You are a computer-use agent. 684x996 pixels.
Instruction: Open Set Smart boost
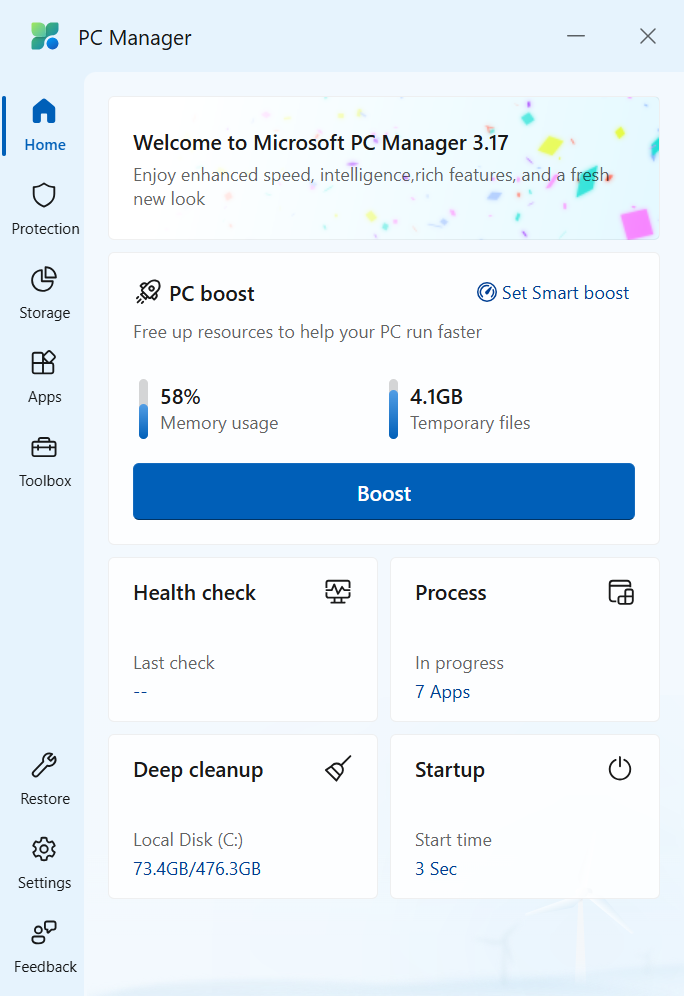click(x=552, y=292)
